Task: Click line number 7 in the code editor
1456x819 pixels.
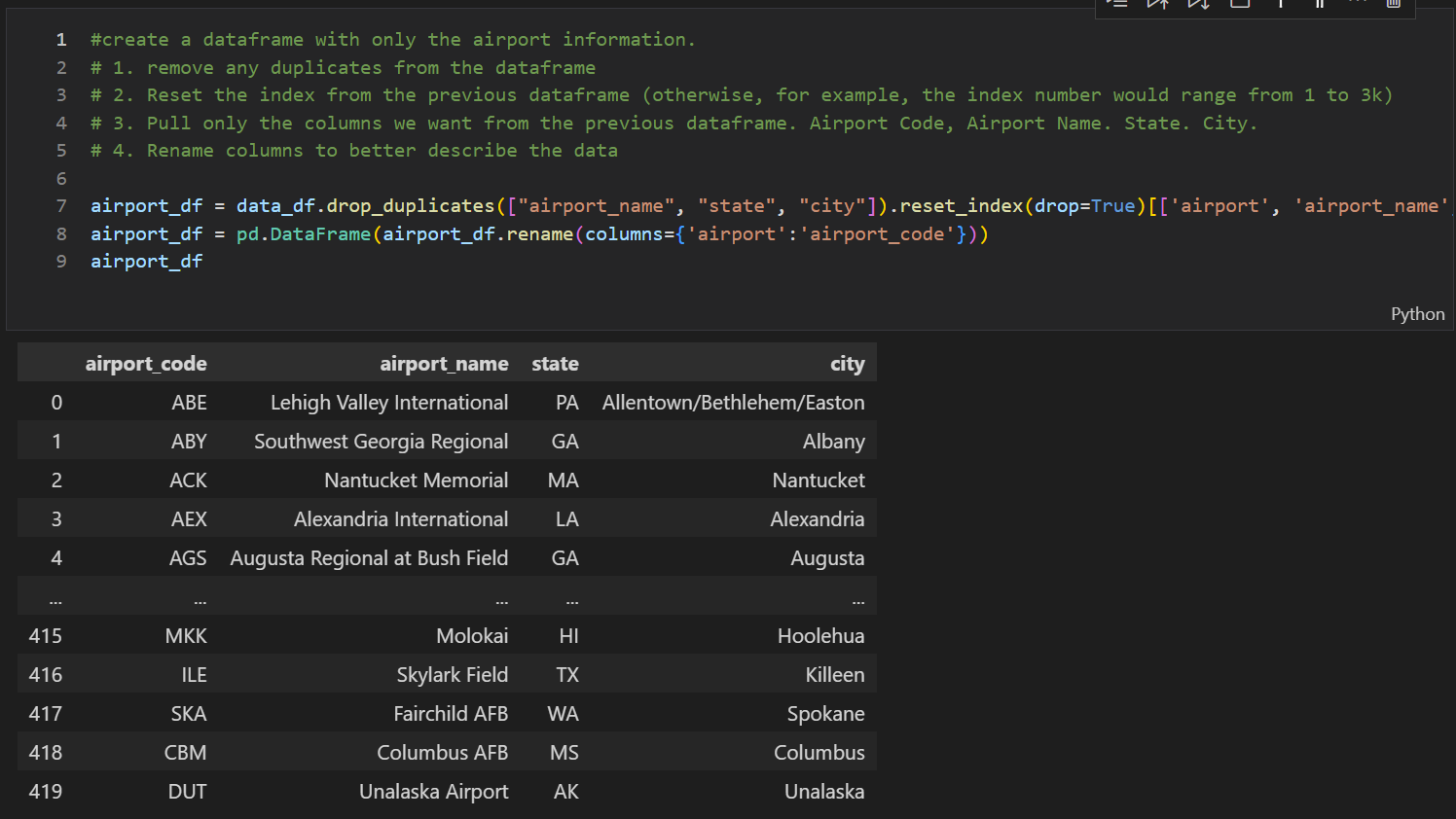Action: pyautogui.click(x=60, y=205)
